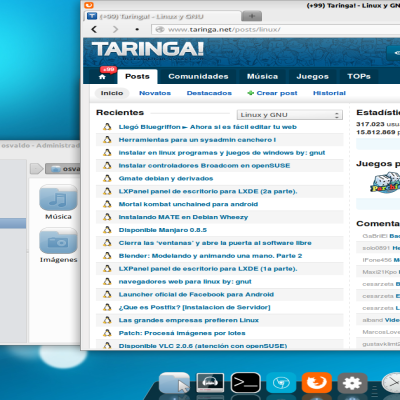Screen dimensions: 400x400
Task: Click the Taringa favicon on the browser tab
Action: (92, 16)
